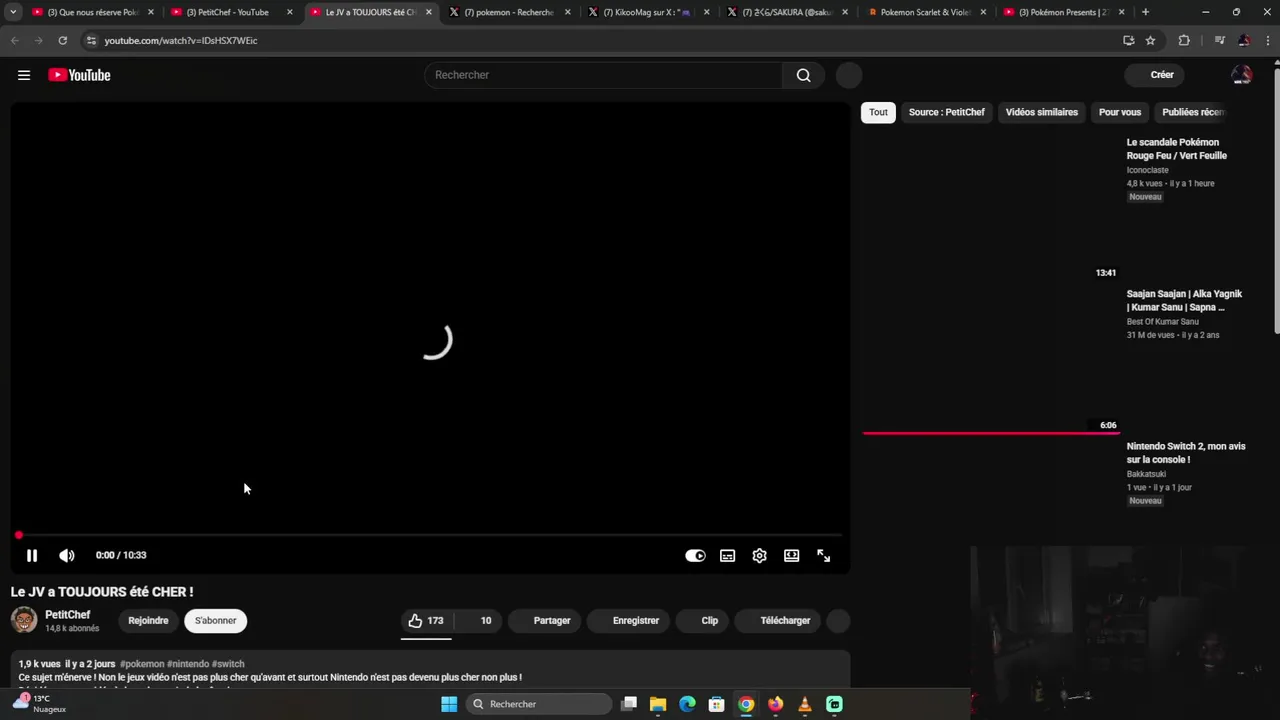Like the video with 173 likes
The image size is (1280, 720).
(x=426, y=621)
